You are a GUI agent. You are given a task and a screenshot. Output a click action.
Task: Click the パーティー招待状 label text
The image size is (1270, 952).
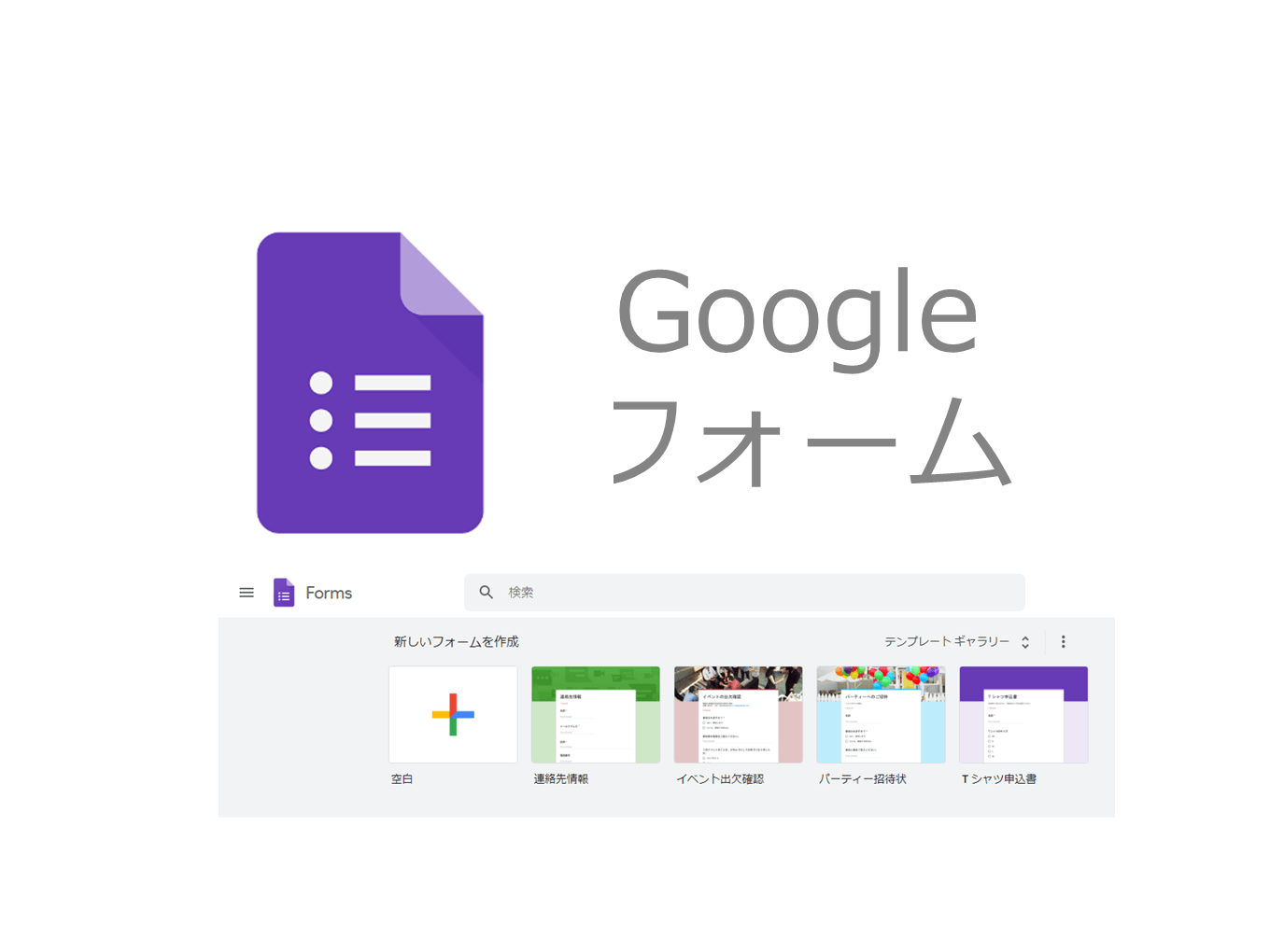pyautogui.click(x=863, y=779)
